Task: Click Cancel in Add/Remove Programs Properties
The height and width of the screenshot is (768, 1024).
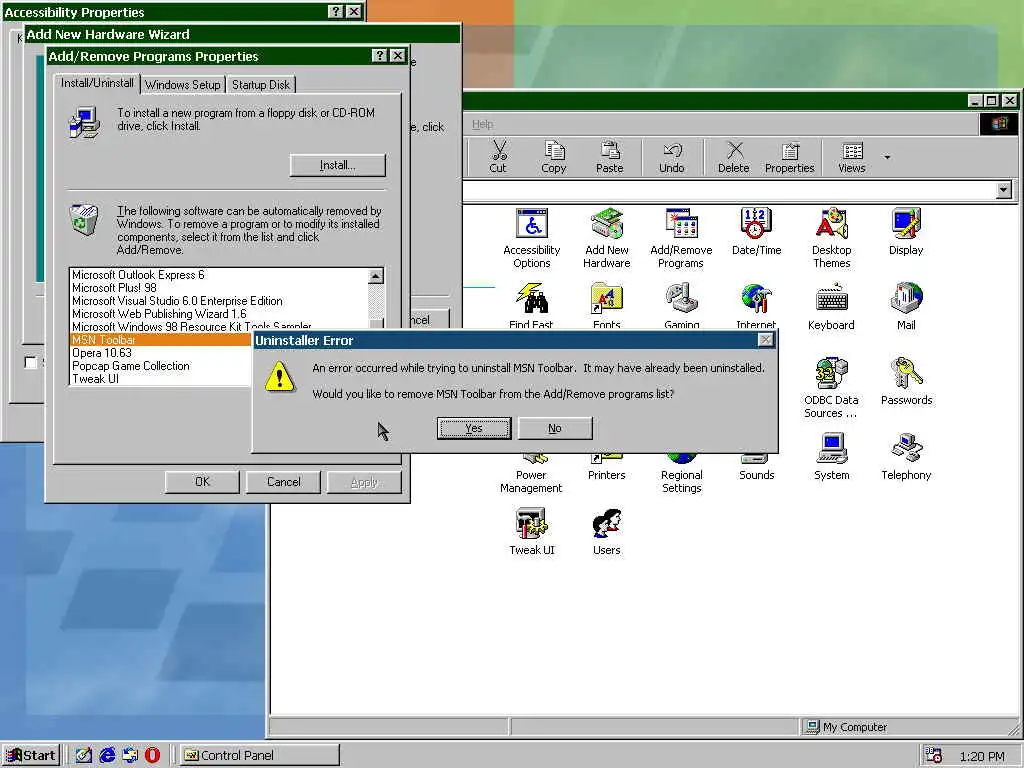Action: point(283,482)
